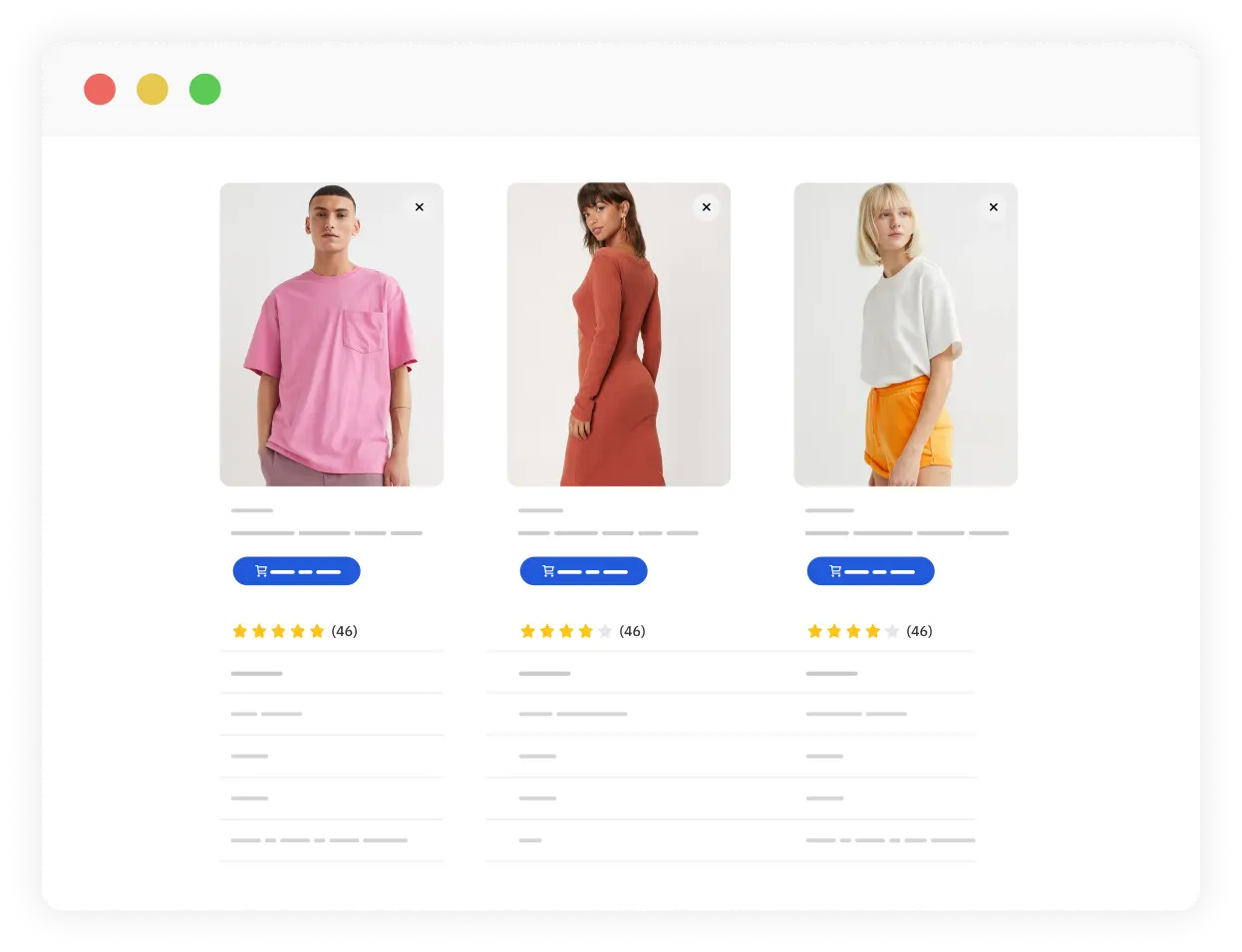Viewport: 1242px width, 952px height.
Task: Click the fifth star on the pink t-shirt rating
Action: click(x=317, y=631)
